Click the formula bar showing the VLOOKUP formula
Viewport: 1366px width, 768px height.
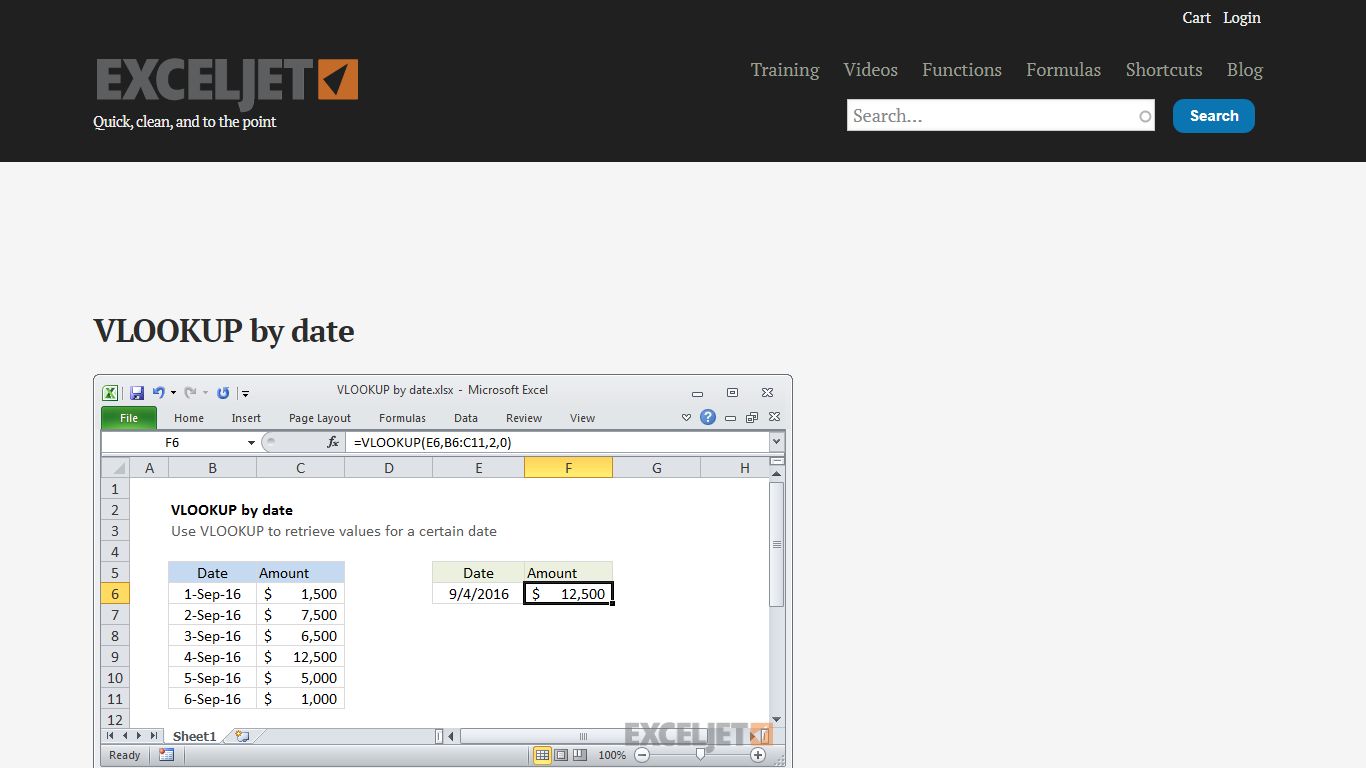(x=557, y=442)
